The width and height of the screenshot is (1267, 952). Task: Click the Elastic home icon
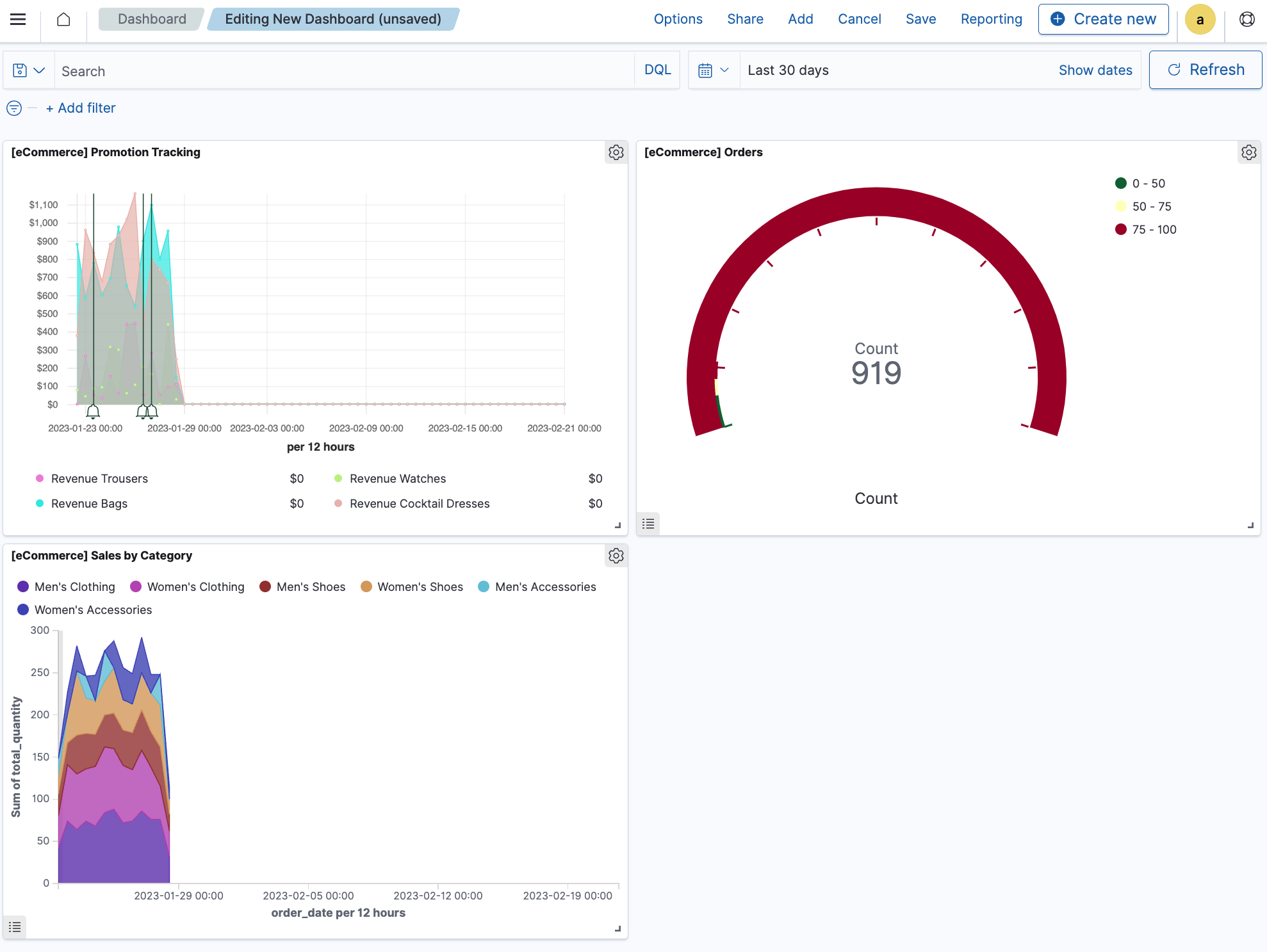(63, 19)
